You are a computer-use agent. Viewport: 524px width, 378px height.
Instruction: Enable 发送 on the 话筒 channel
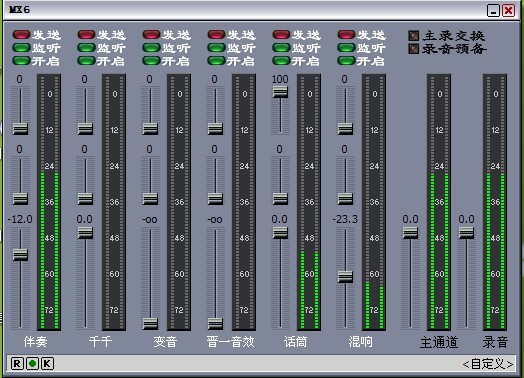[x=281, y=35]
